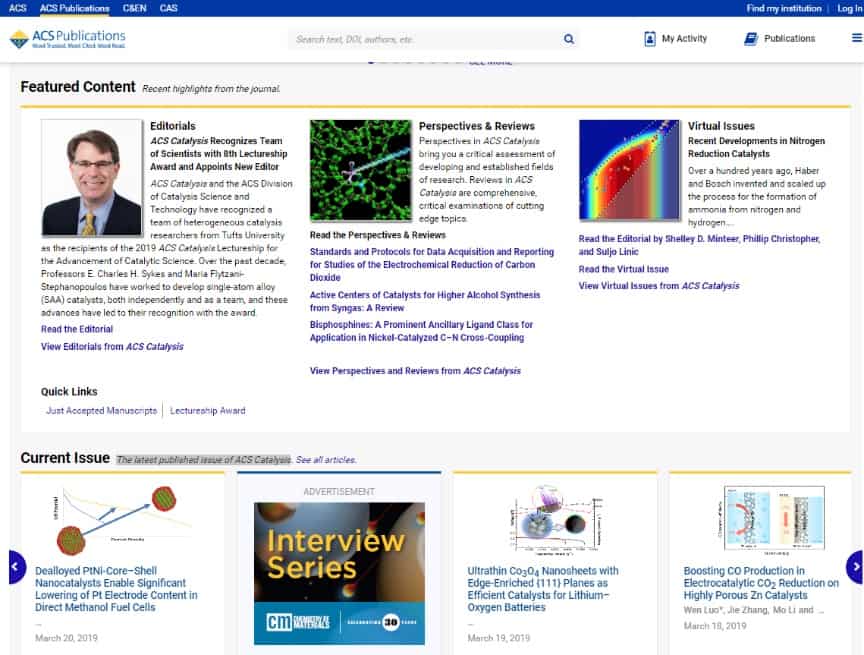Open 'Active Centers of Catalysts' review
This screenshot has height=655, width=864.
[x=425, y=301]
